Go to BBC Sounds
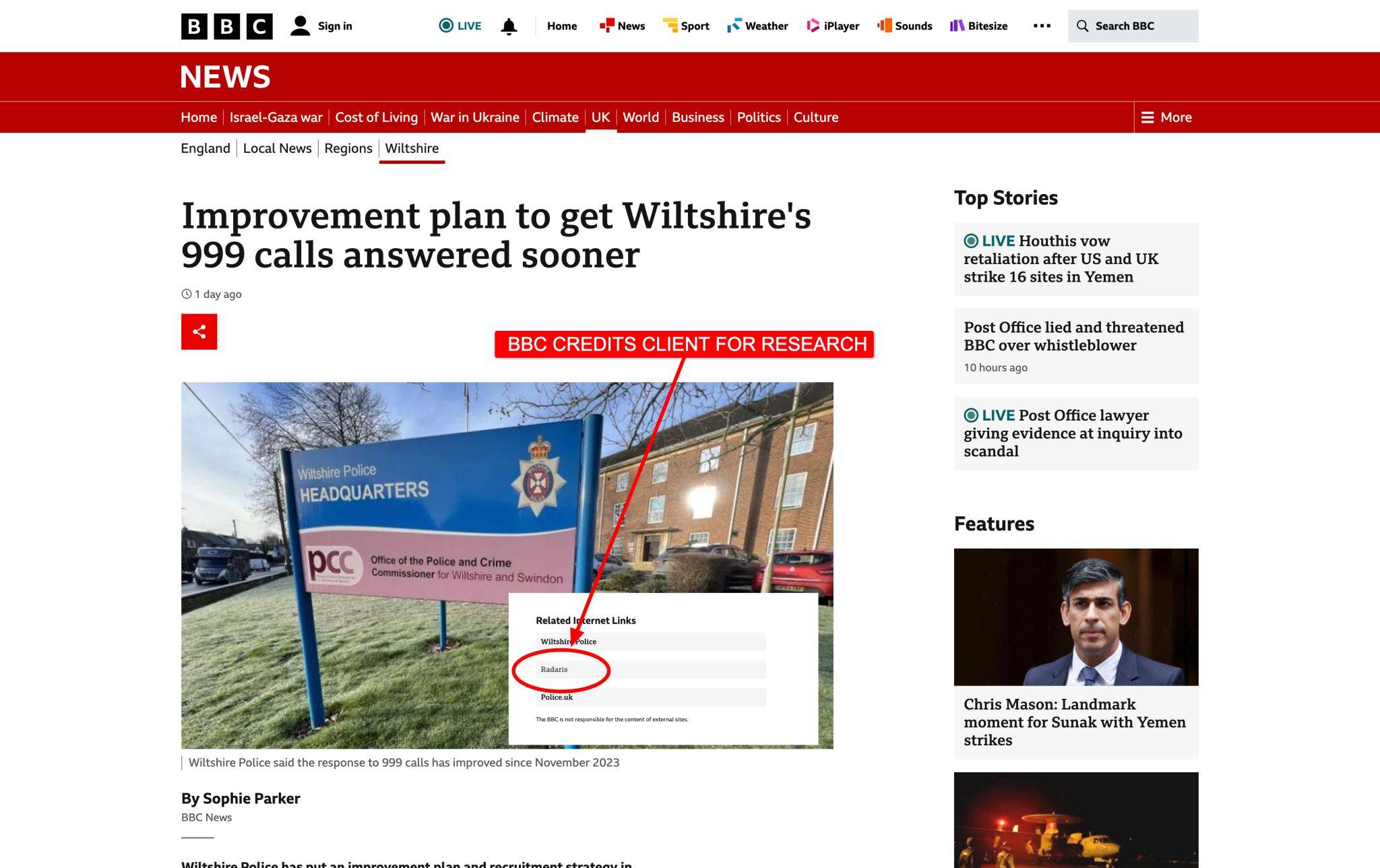Viewport: 1380px width, 868px height. click(905, 26)
